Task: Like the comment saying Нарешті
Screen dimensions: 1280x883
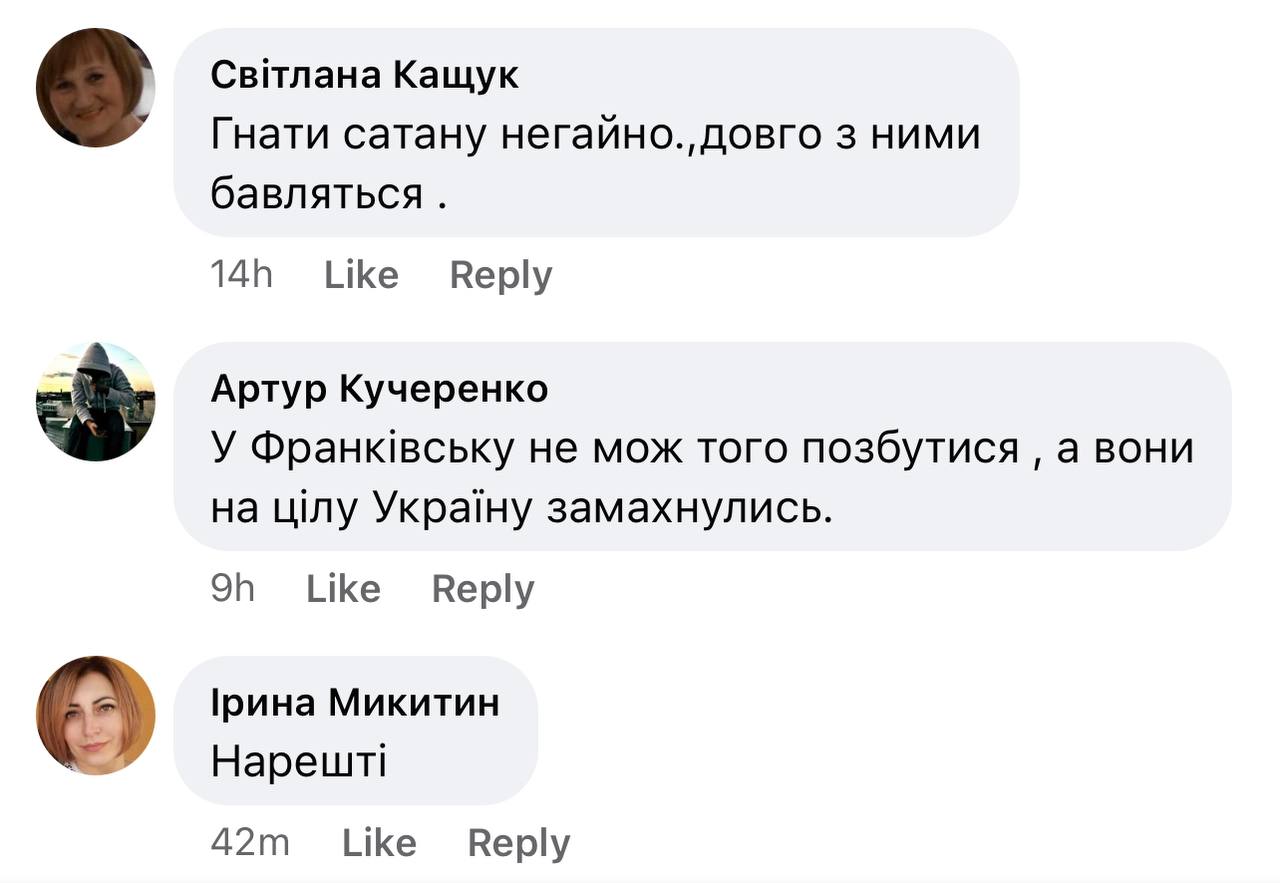Action: (x=379, y=843)
